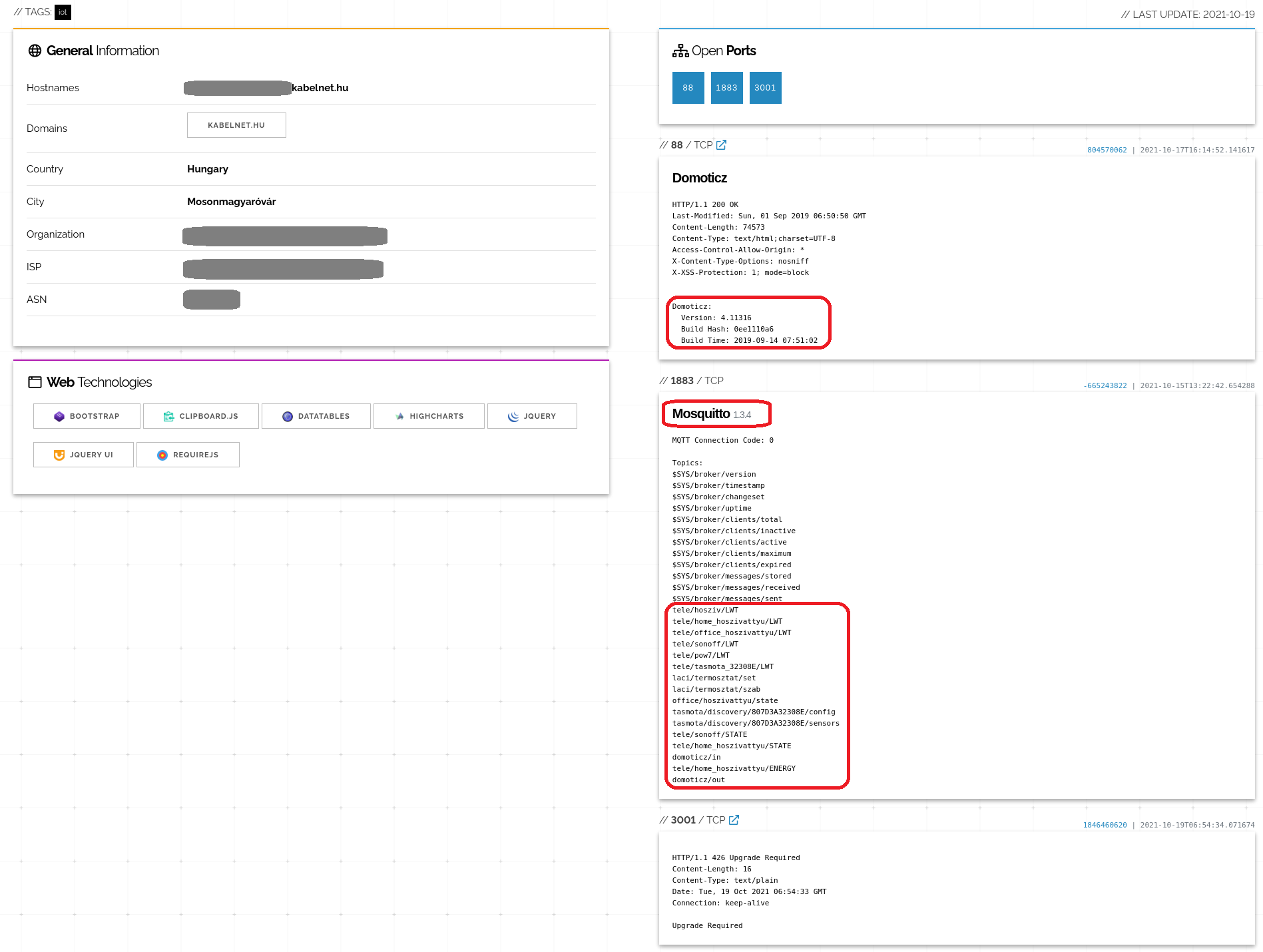Screen dimensions: 1263x952
Task: Click the Mosquitto service heading
Action: click(701, 413)
